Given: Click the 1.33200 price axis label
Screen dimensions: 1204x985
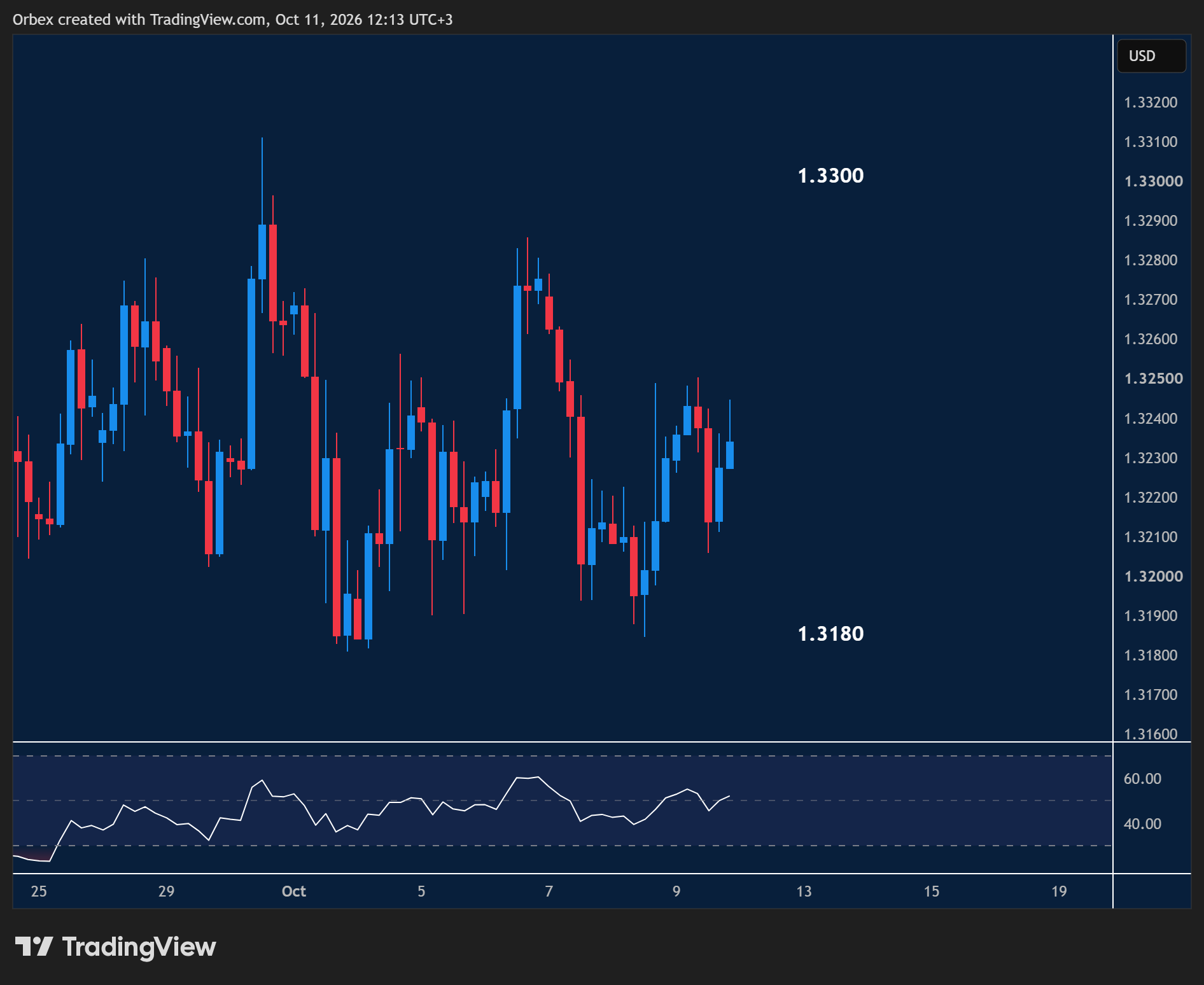Looking at the screenshot, I should [1151, 102].
